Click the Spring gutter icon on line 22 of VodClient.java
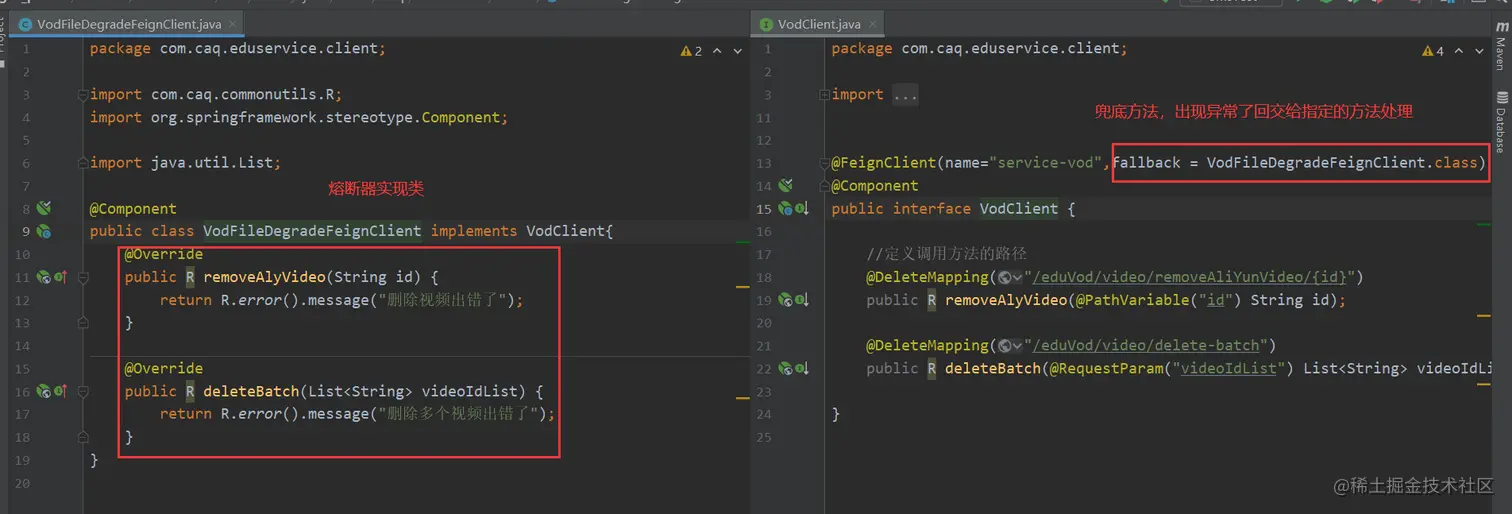The height and width of the screenshot is (514, 1512). pyautogui.click(x=786, y=368)
